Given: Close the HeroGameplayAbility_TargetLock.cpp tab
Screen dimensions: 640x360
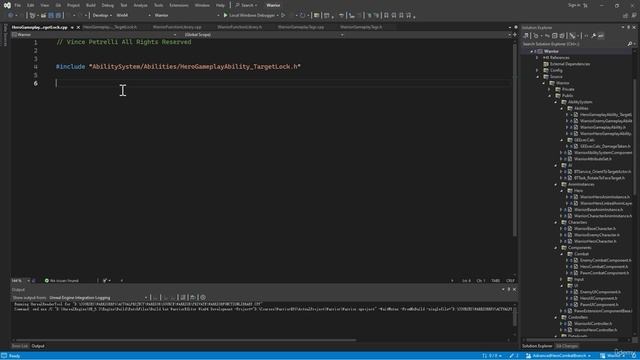Looking at the screenshot, I should (78, 27).
